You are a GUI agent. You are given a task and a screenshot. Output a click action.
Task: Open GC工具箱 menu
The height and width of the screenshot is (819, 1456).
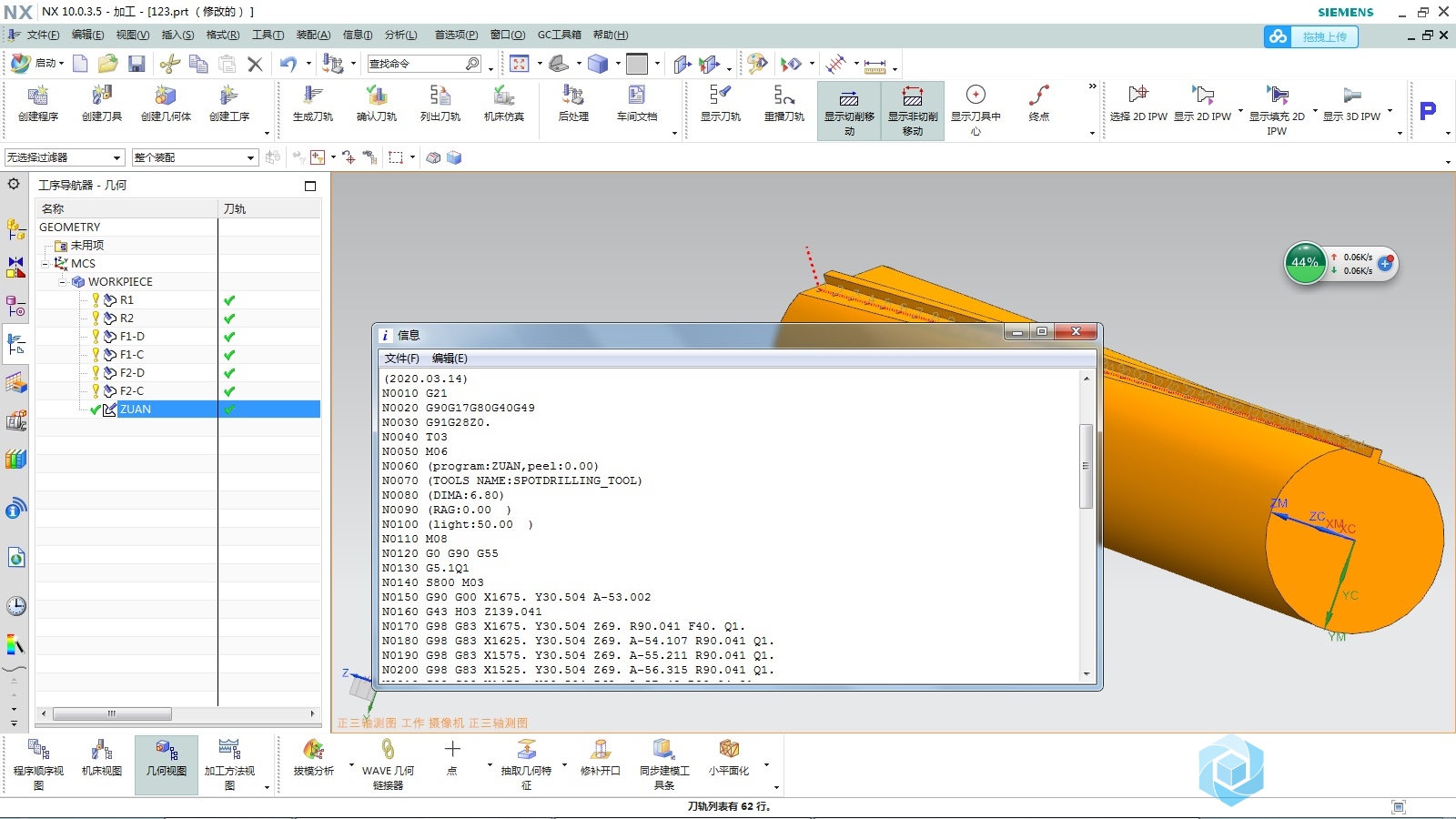560,35
